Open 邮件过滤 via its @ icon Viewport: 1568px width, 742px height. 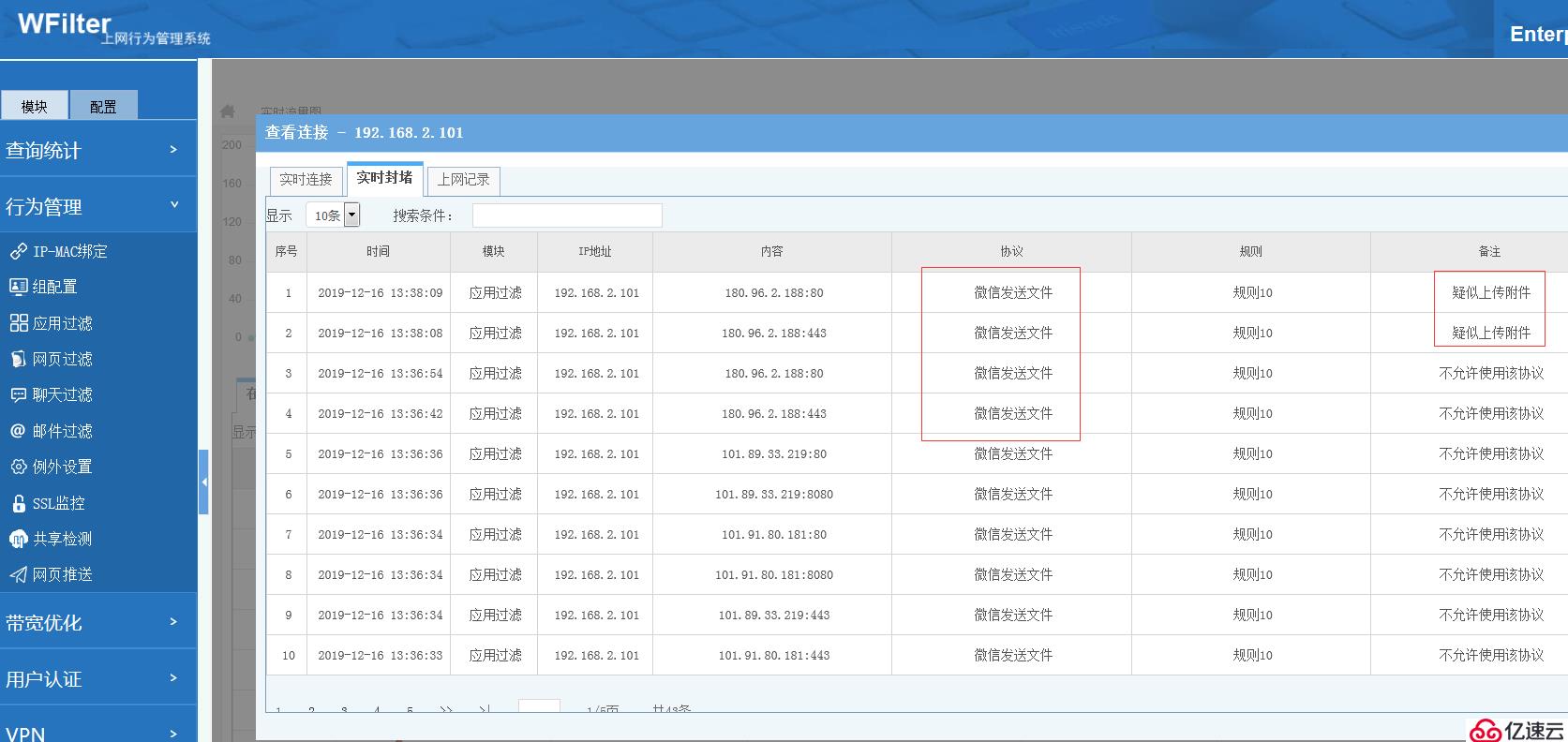point(18,431)
